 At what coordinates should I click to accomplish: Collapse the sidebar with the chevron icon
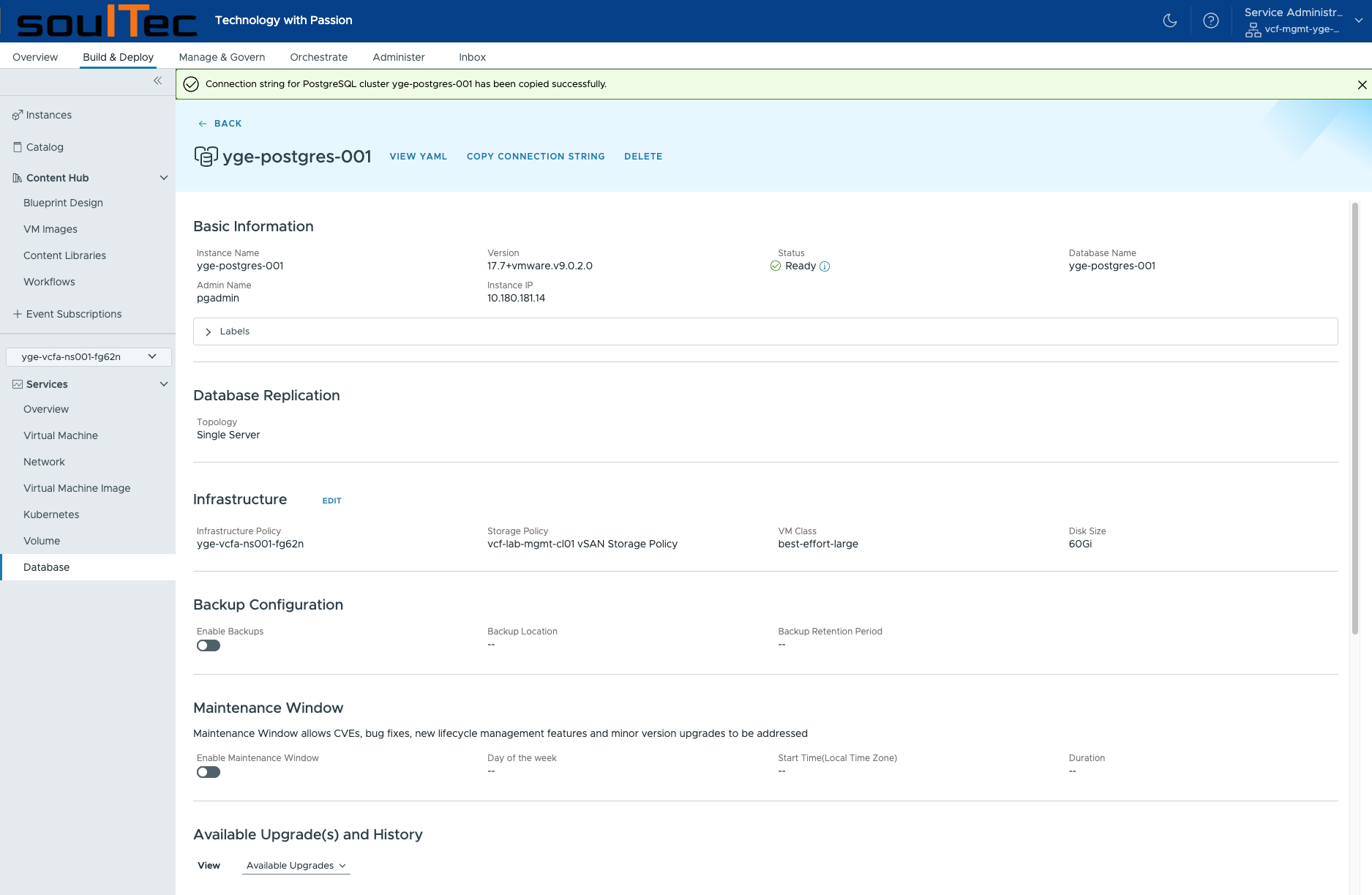click(x=157, y=80)
